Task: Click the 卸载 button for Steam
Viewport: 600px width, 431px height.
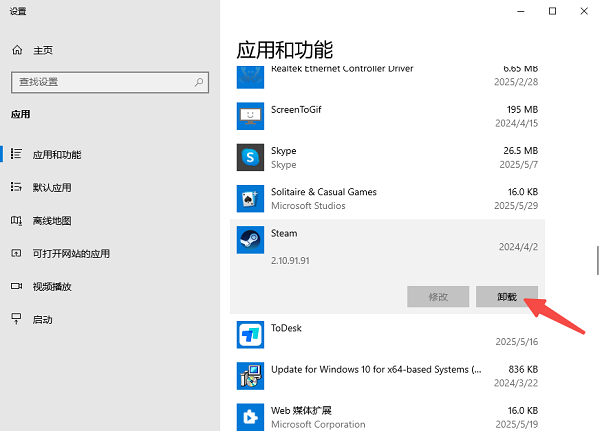Action: [507, 296]
